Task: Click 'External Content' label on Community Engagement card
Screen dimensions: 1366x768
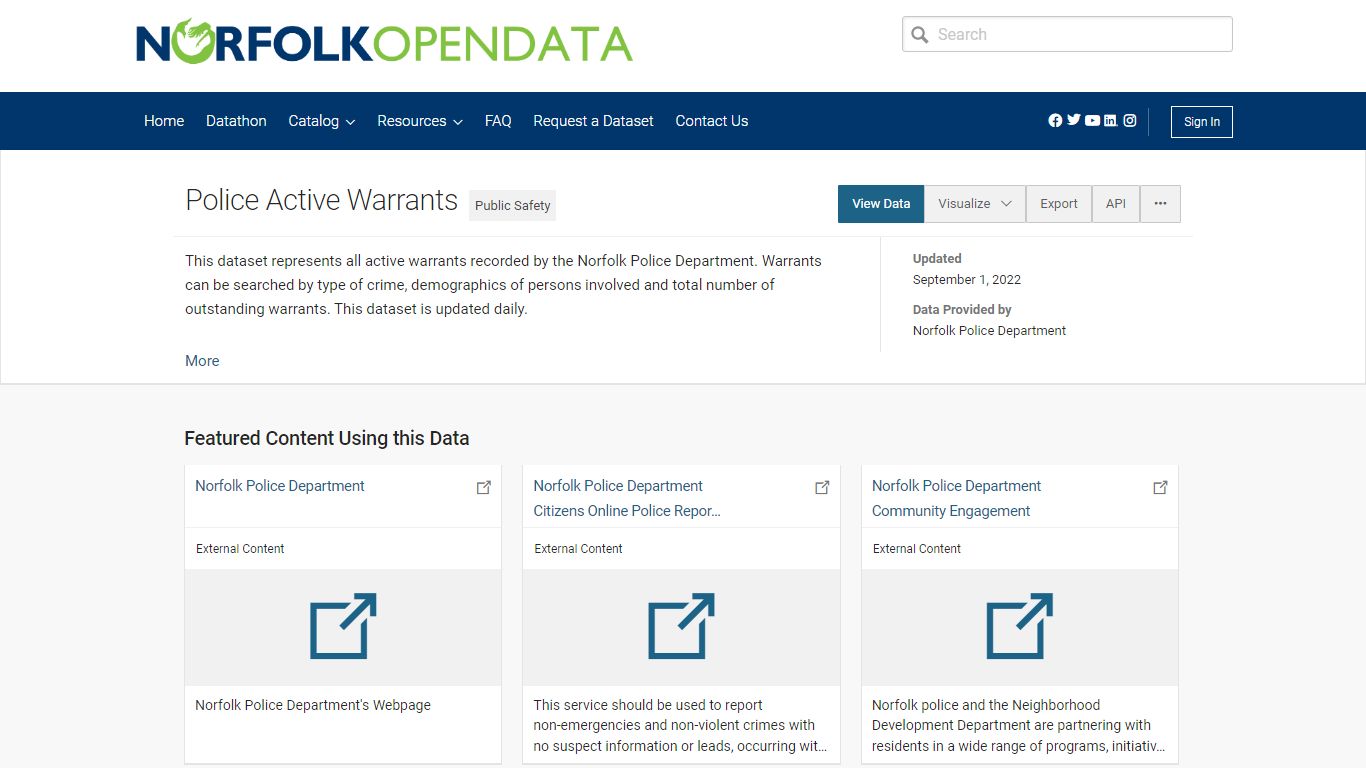Action: coord(917,549)
